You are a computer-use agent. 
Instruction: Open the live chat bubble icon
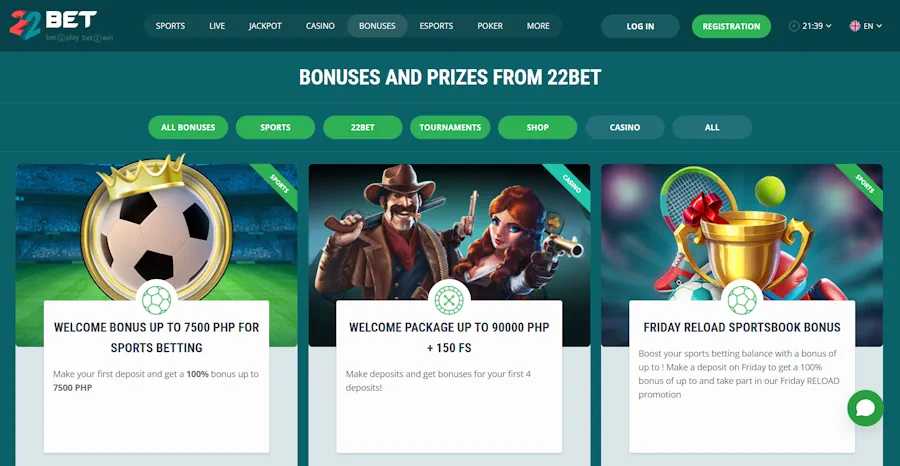[x=865, y=408]
